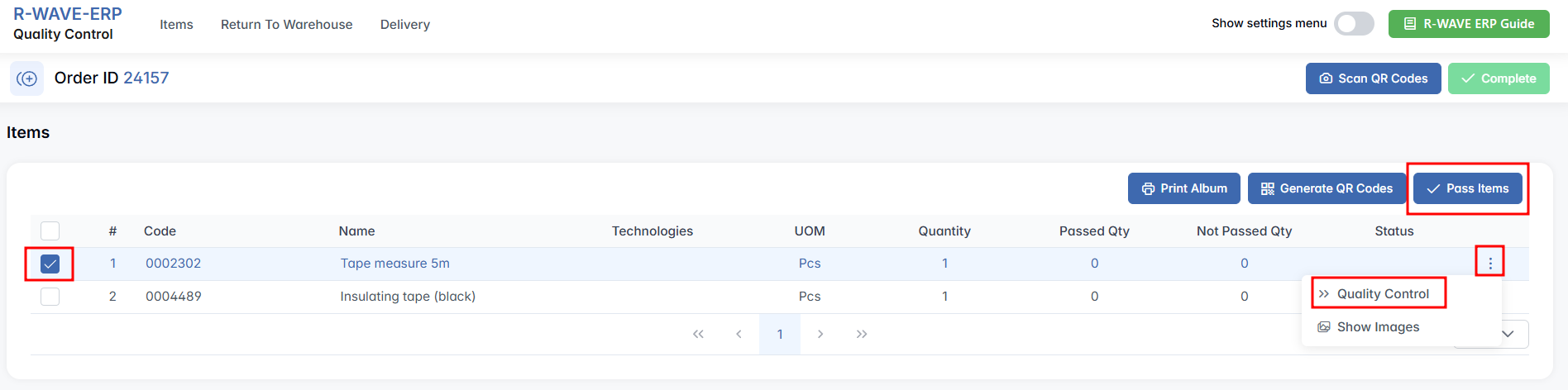
Task: Jump to last page of items
Action: [x=862, y=334]
